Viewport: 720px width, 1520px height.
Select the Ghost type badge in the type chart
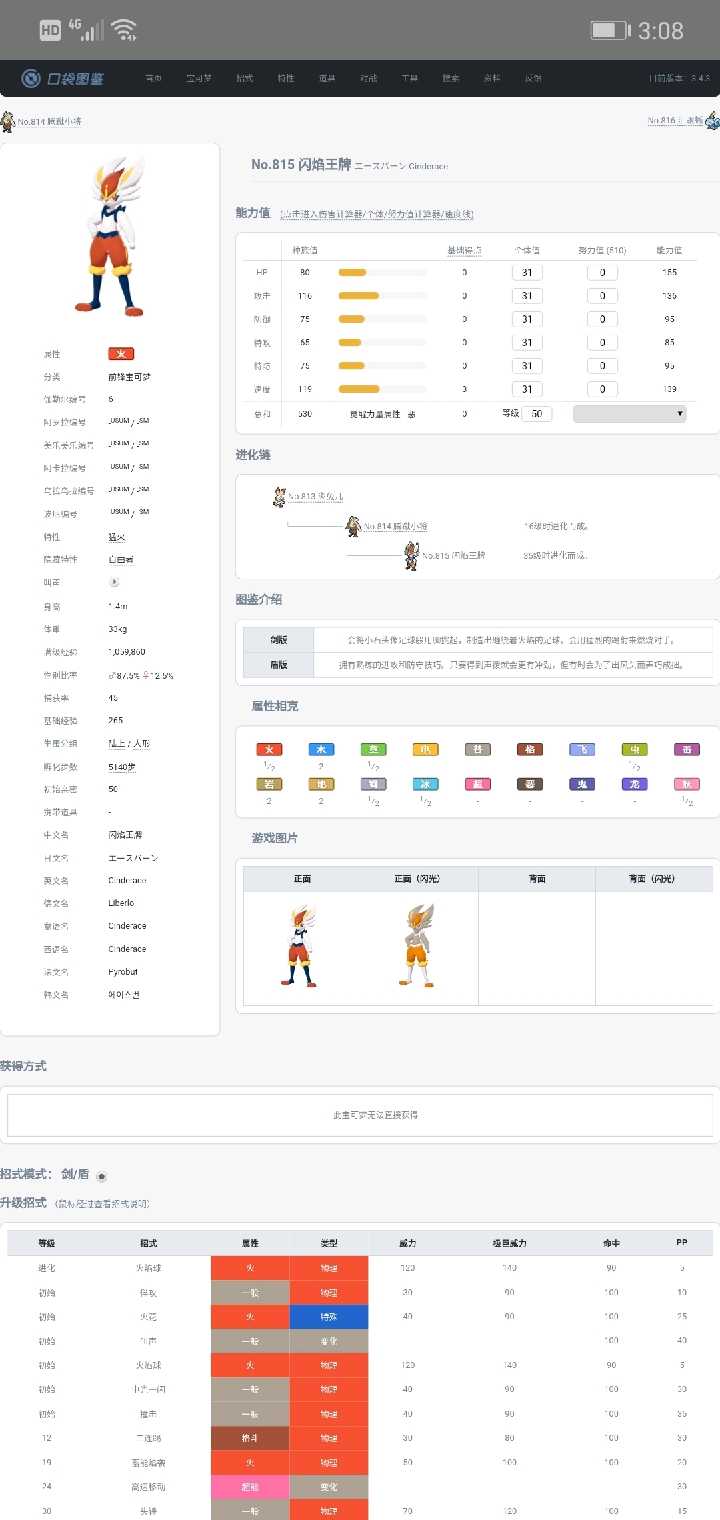pos(582,784)
